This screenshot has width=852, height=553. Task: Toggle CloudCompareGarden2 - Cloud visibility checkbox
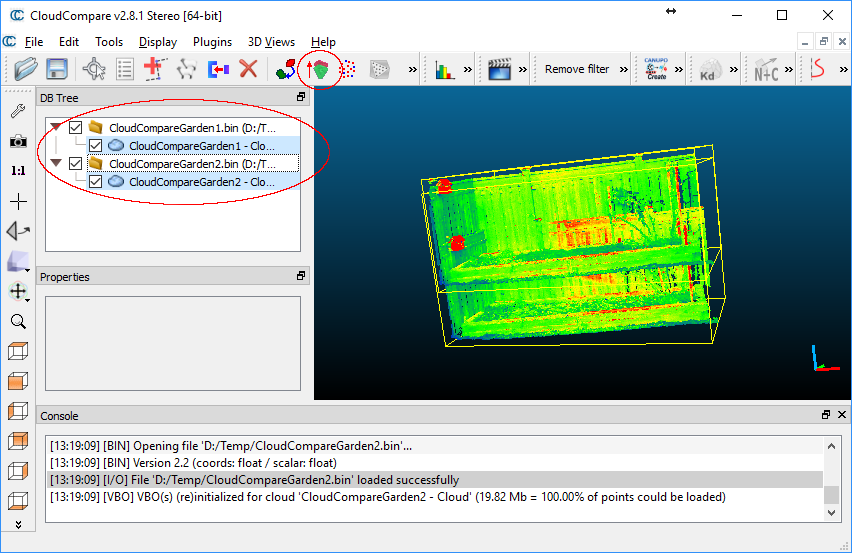(x=95, y=181)
